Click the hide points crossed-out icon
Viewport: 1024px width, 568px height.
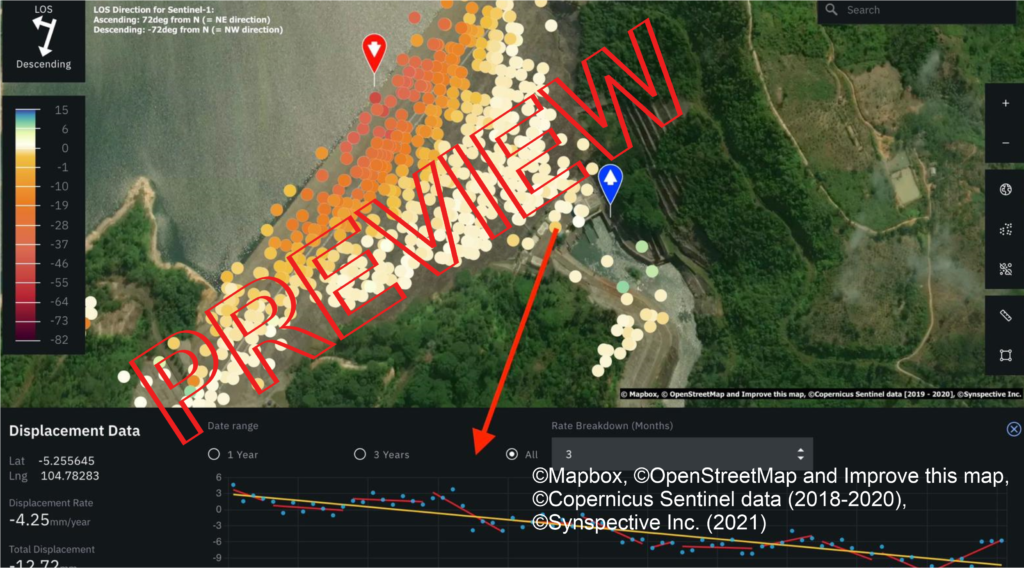(1005, 269)
